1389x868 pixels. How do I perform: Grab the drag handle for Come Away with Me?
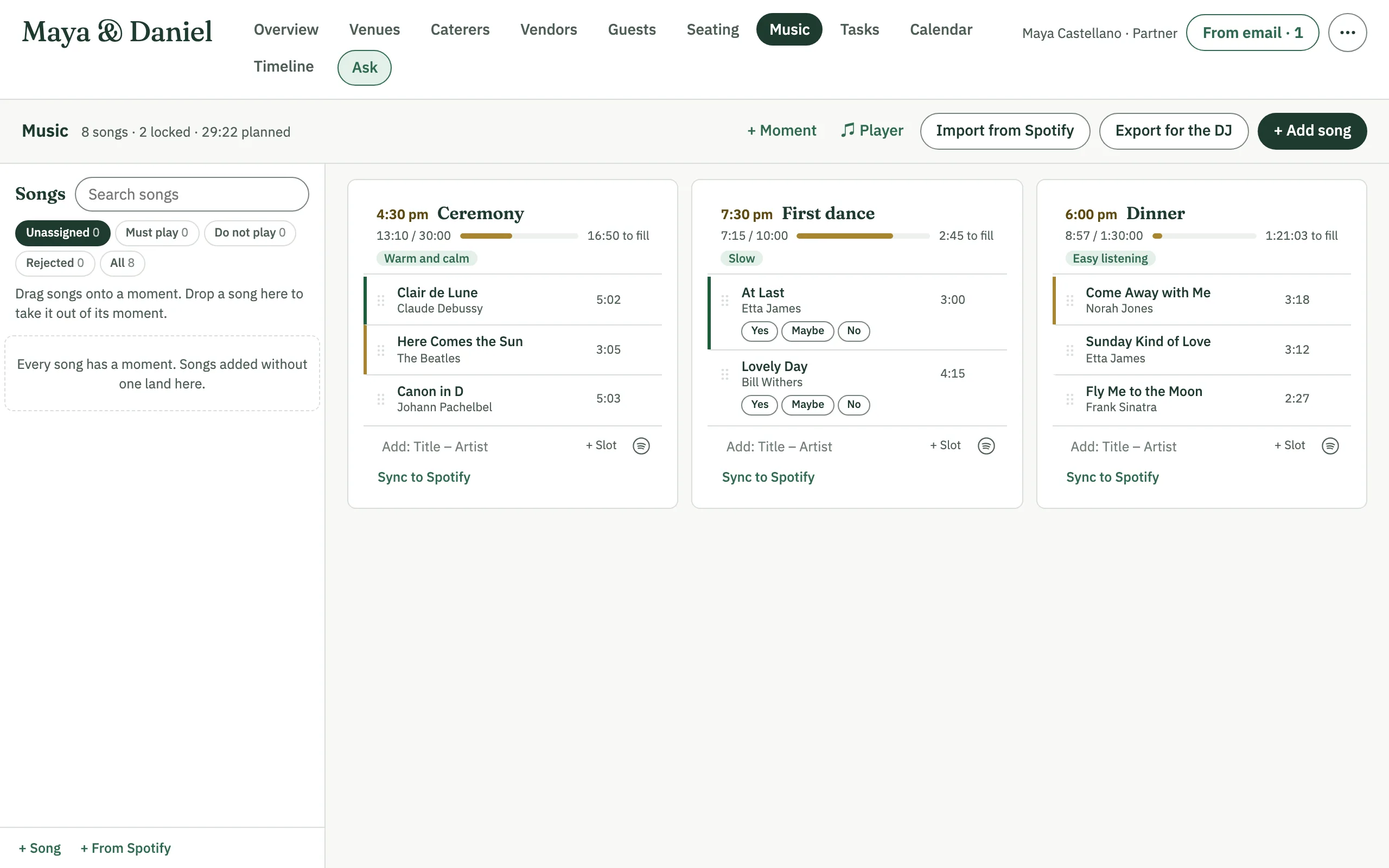[x=1069, y=300]
